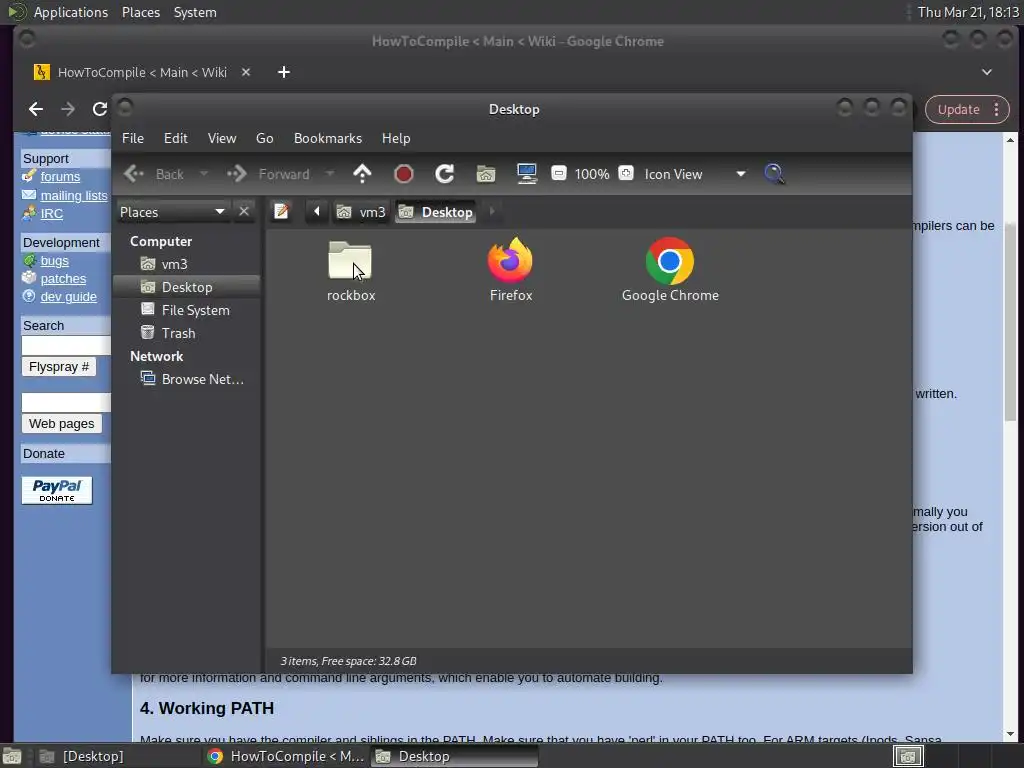Click right arrow of path bar

coord(492,211)
